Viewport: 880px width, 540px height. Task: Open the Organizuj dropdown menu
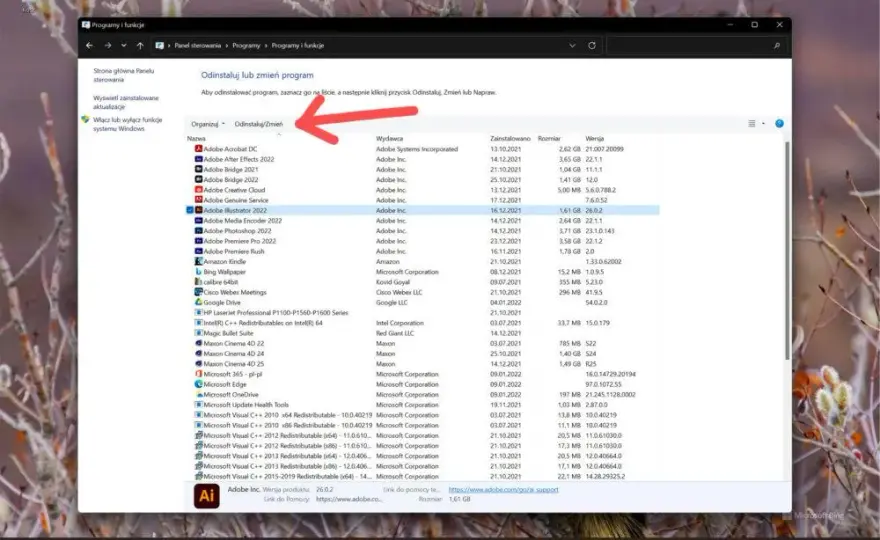coord(208,124)
